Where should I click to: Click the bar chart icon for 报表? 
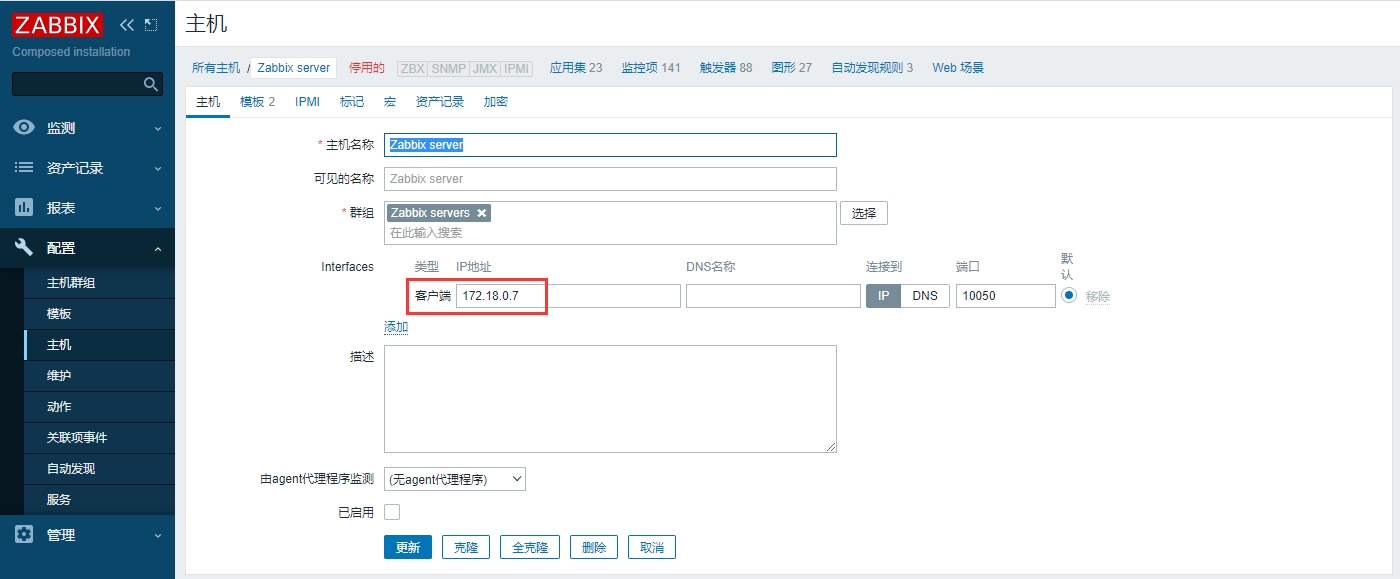[x=24, y=208]
